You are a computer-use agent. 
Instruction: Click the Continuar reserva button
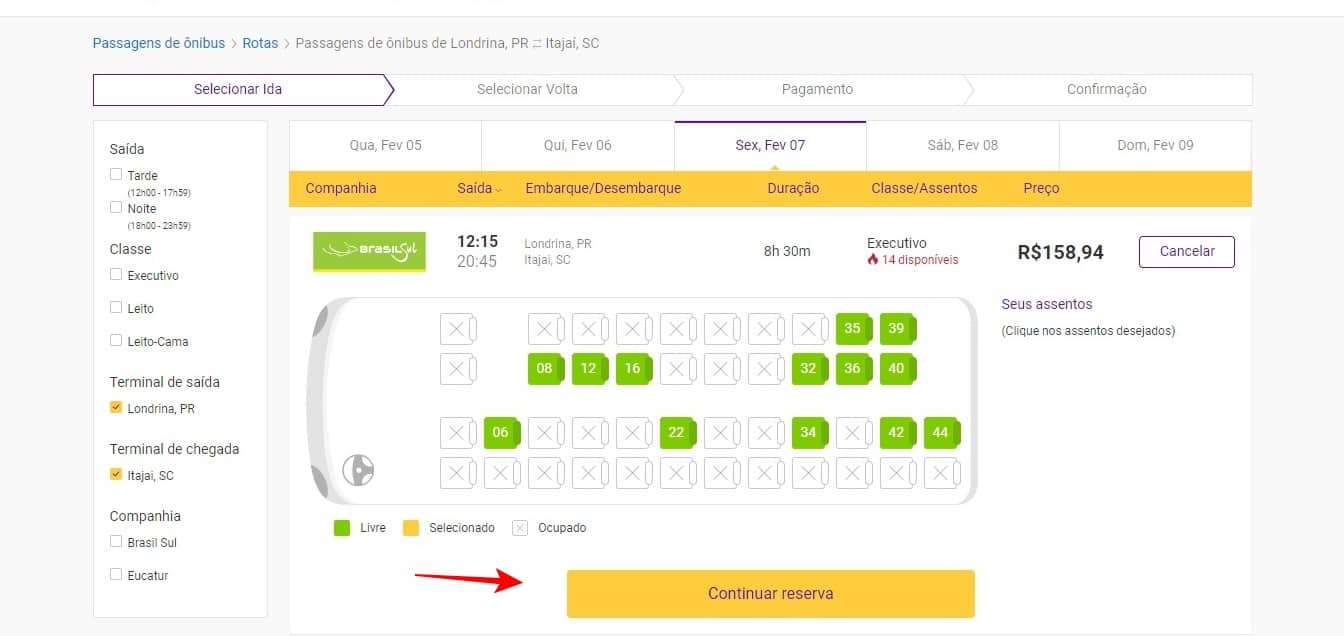coord(771,594)
